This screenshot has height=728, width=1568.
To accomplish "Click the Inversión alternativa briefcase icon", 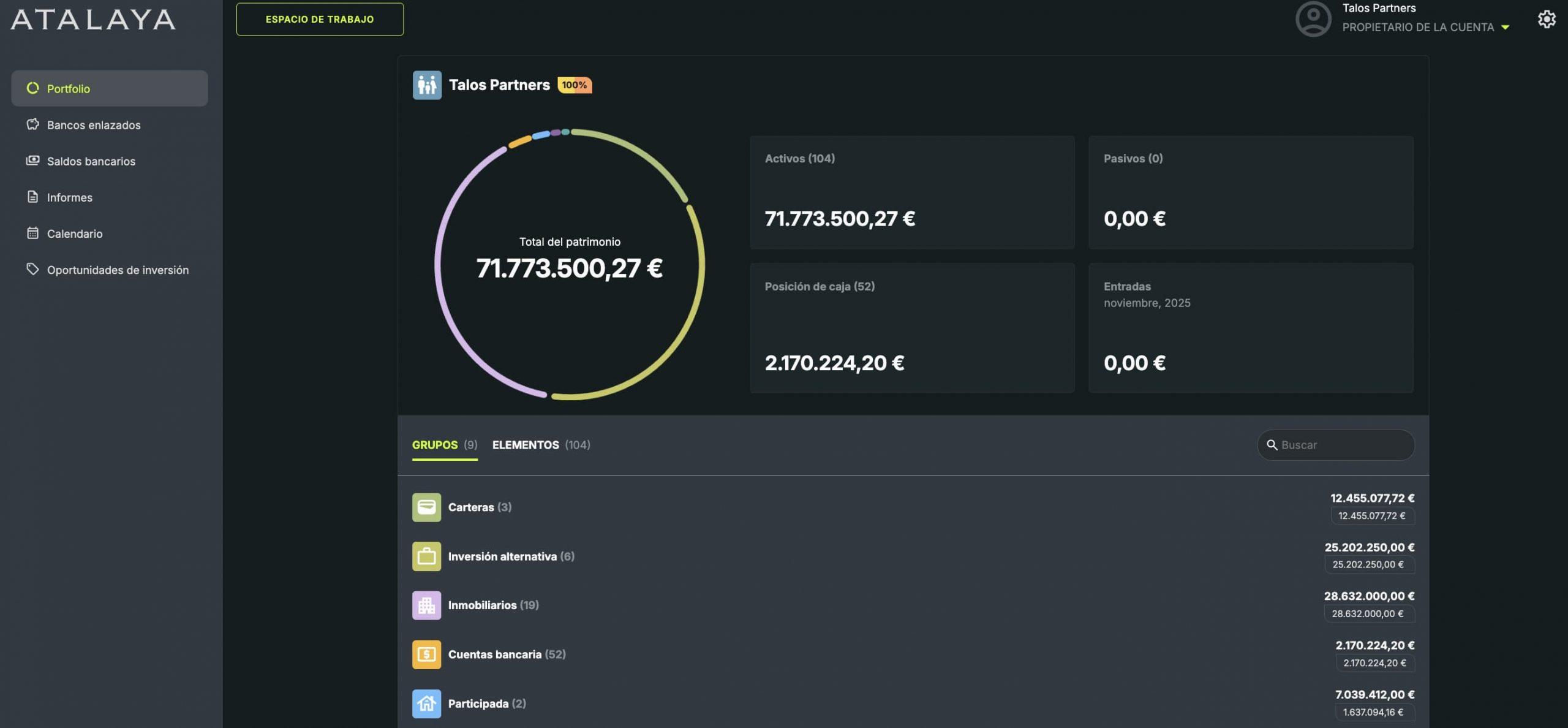I will [x=426, y=556].
